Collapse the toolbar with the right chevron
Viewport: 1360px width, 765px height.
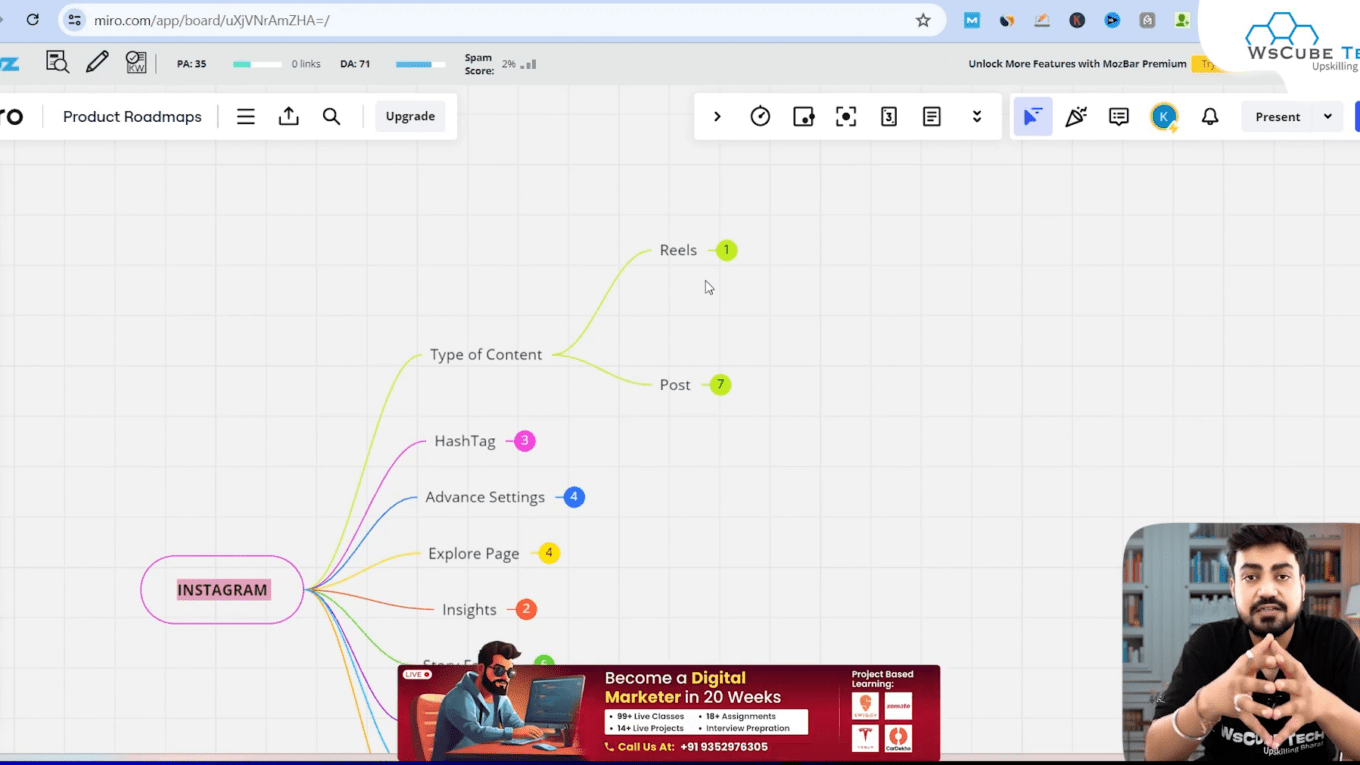click(x=717, y=117)
